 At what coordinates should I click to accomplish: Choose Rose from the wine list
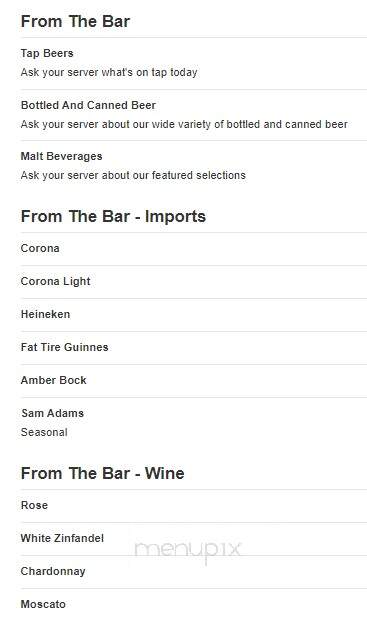click(34, 505)
